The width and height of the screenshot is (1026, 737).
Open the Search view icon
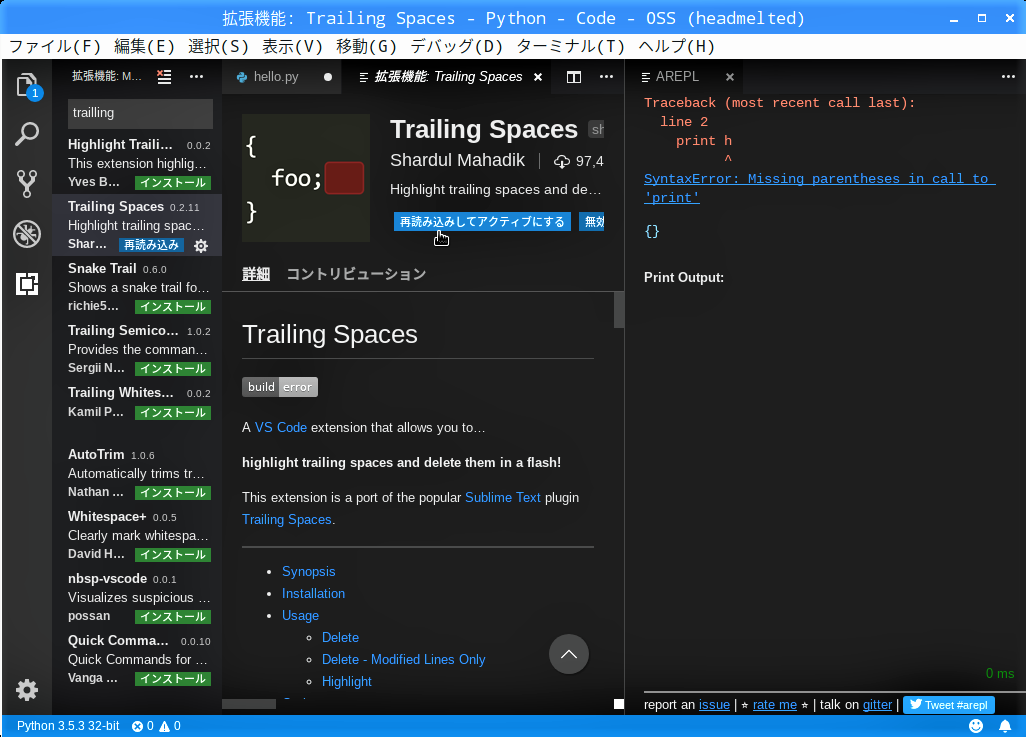click(x=27, y=134)
